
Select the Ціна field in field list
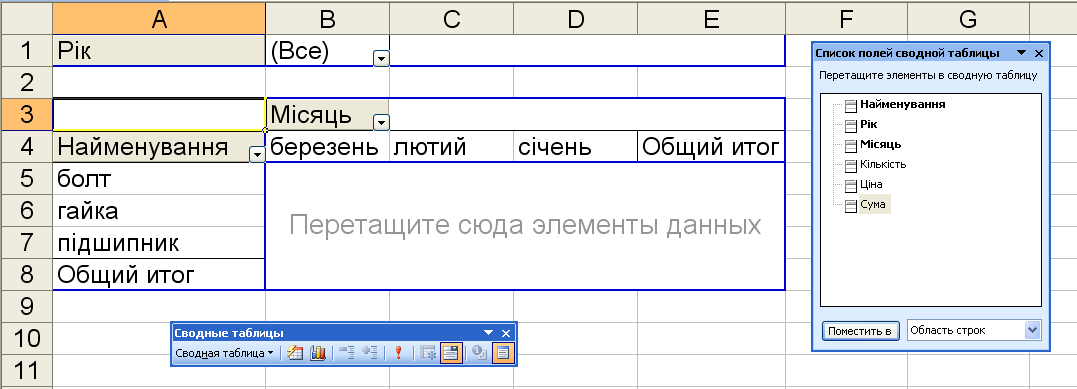(x=871, y=184)
